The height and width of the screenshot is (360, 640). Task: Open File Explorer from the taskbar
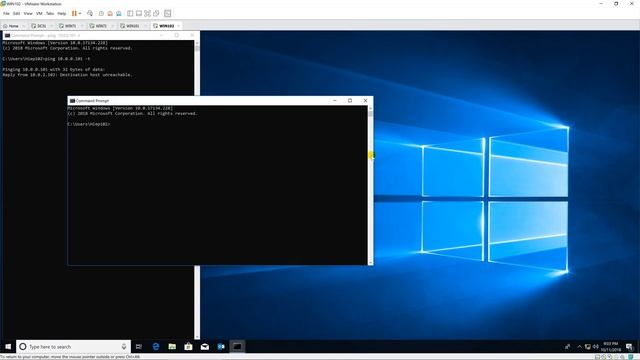pyautogui.click(x=172, y=347)
